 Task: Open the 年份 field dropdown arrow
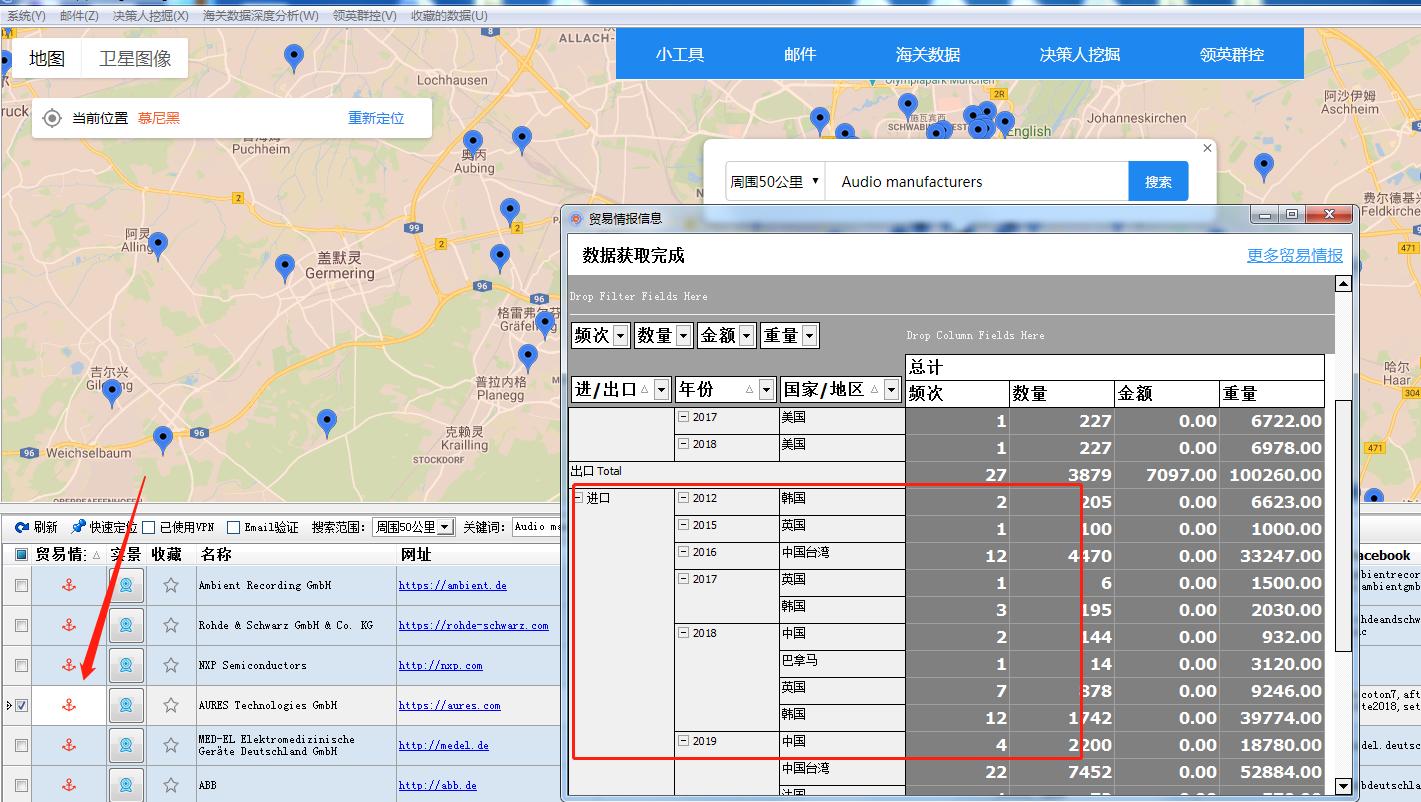click(x=765, y=389)
